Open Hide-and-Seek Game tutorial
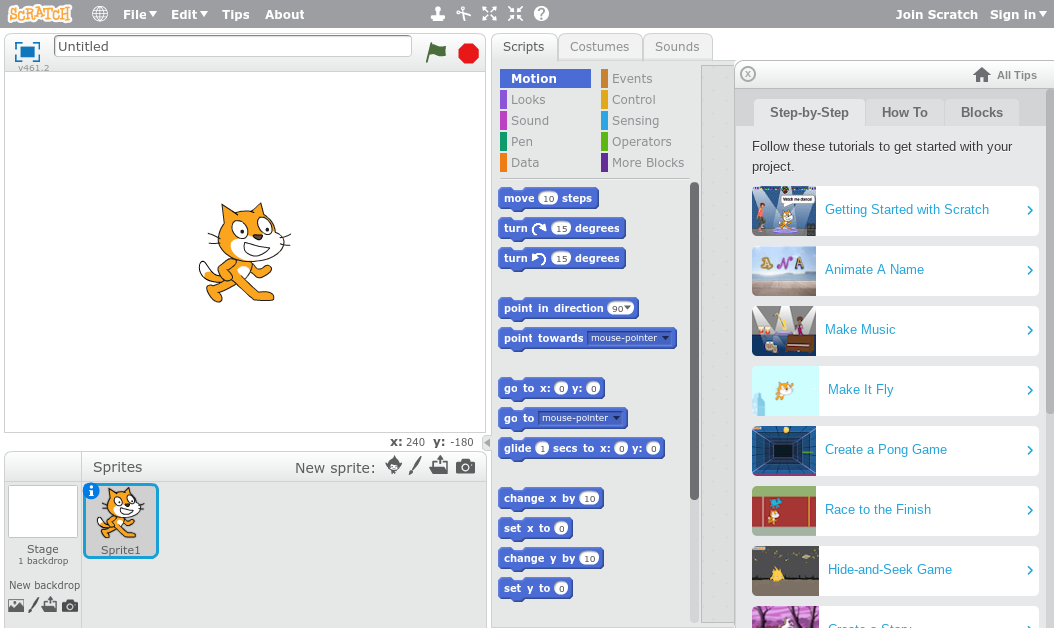Viewport: 1054px width, 628px height. pos(895,570)
